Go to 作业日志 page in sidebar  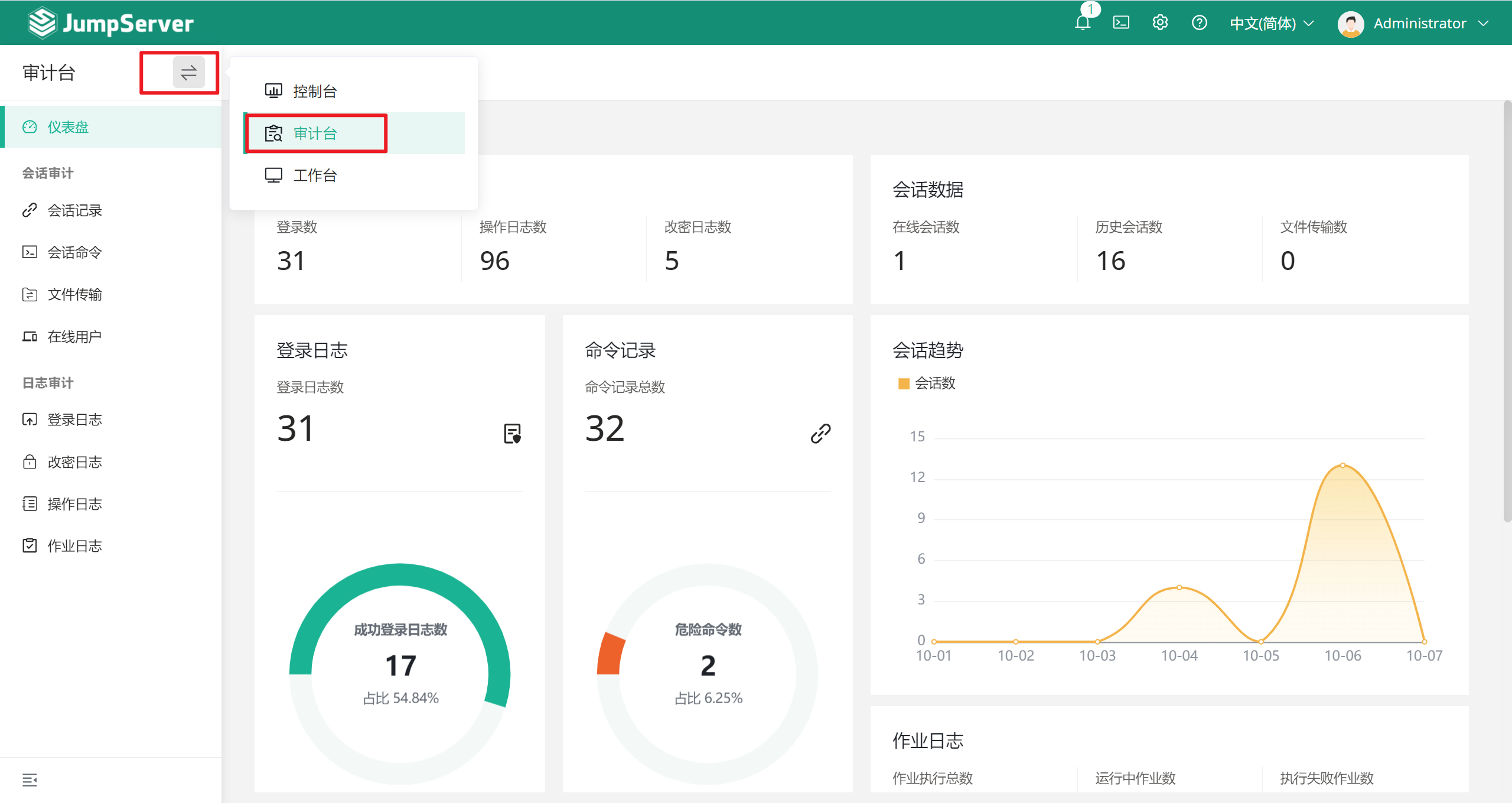110,546
